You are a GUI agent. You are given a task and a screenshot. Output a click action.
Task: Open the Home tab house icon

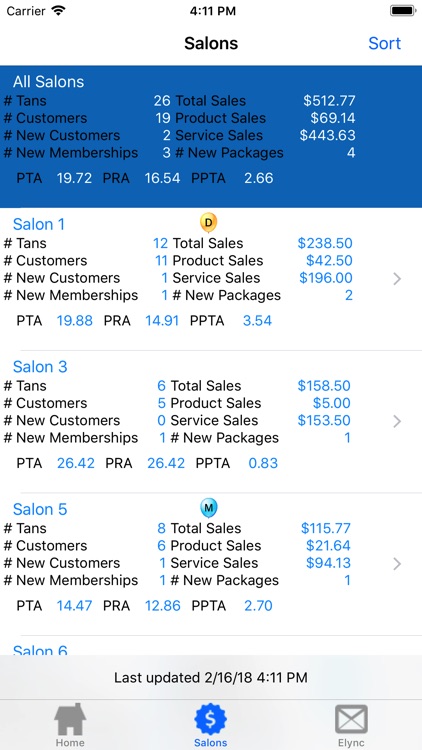tap(70, 719)
